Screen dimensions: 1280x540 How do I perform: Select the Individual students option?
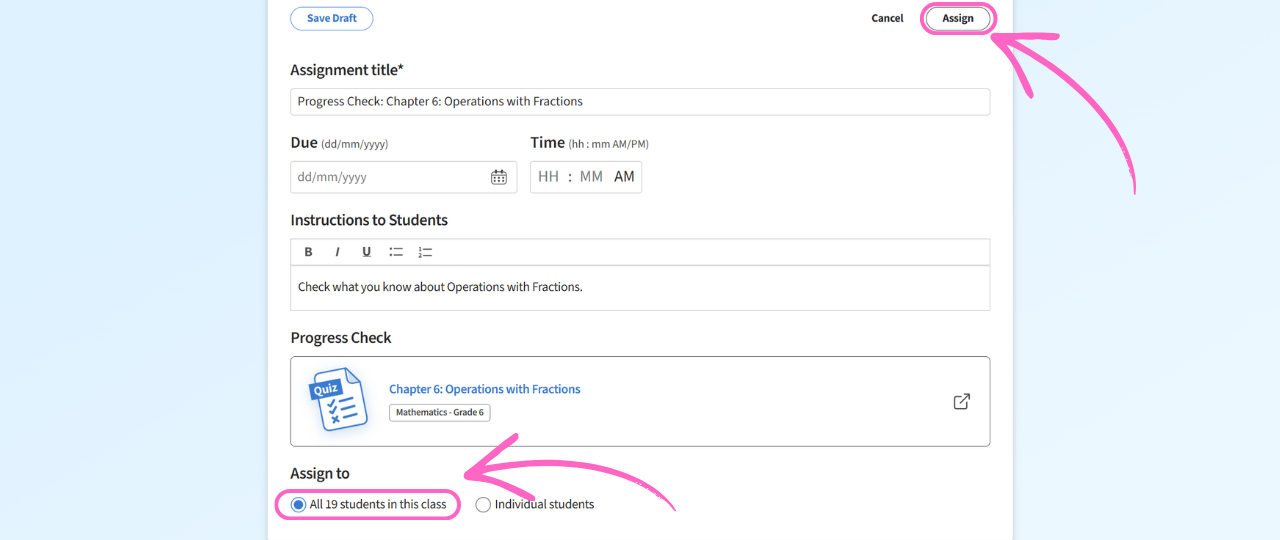pos(535,505)
